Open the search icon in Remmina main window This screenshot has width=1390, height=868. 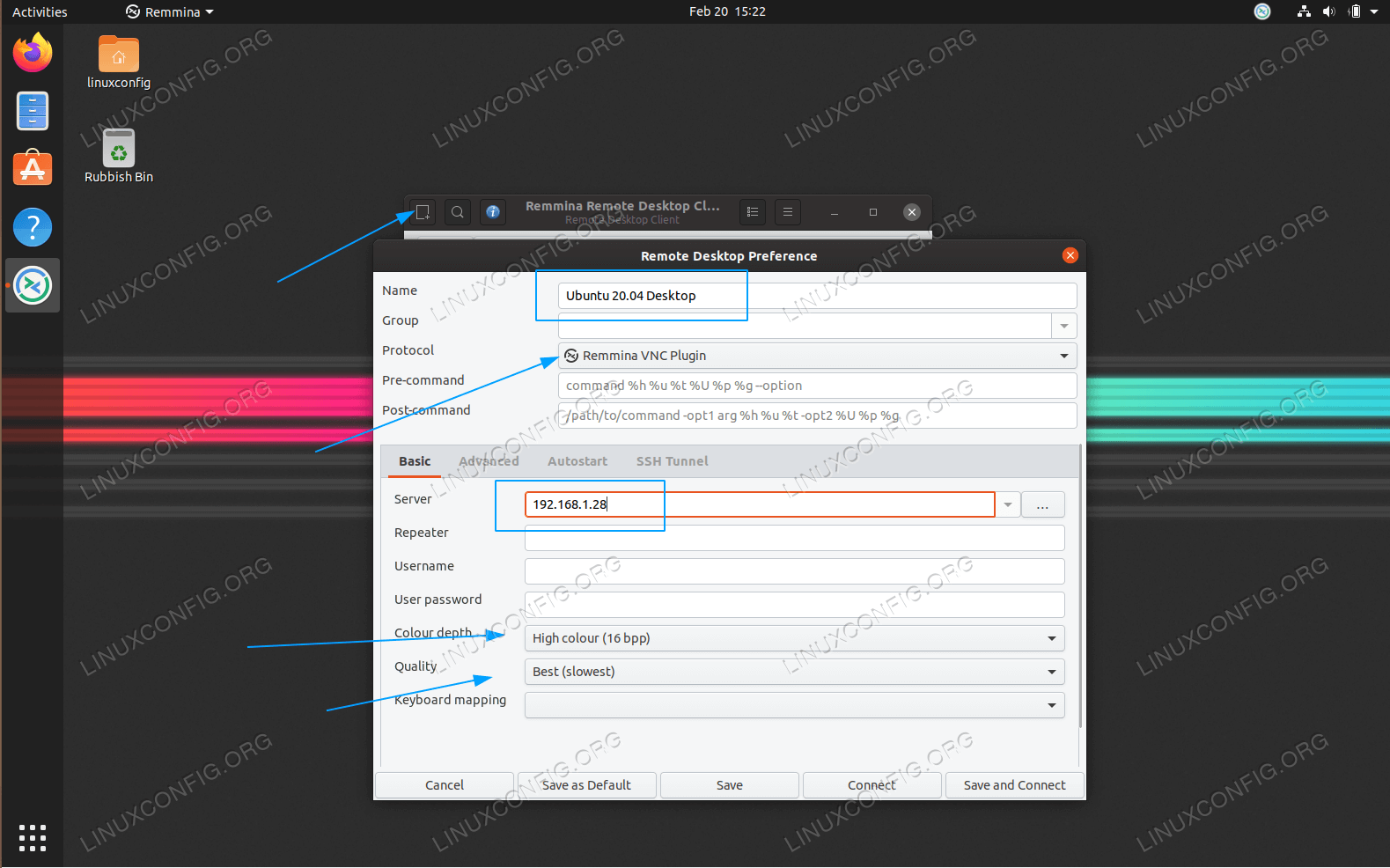pos(458,211)
